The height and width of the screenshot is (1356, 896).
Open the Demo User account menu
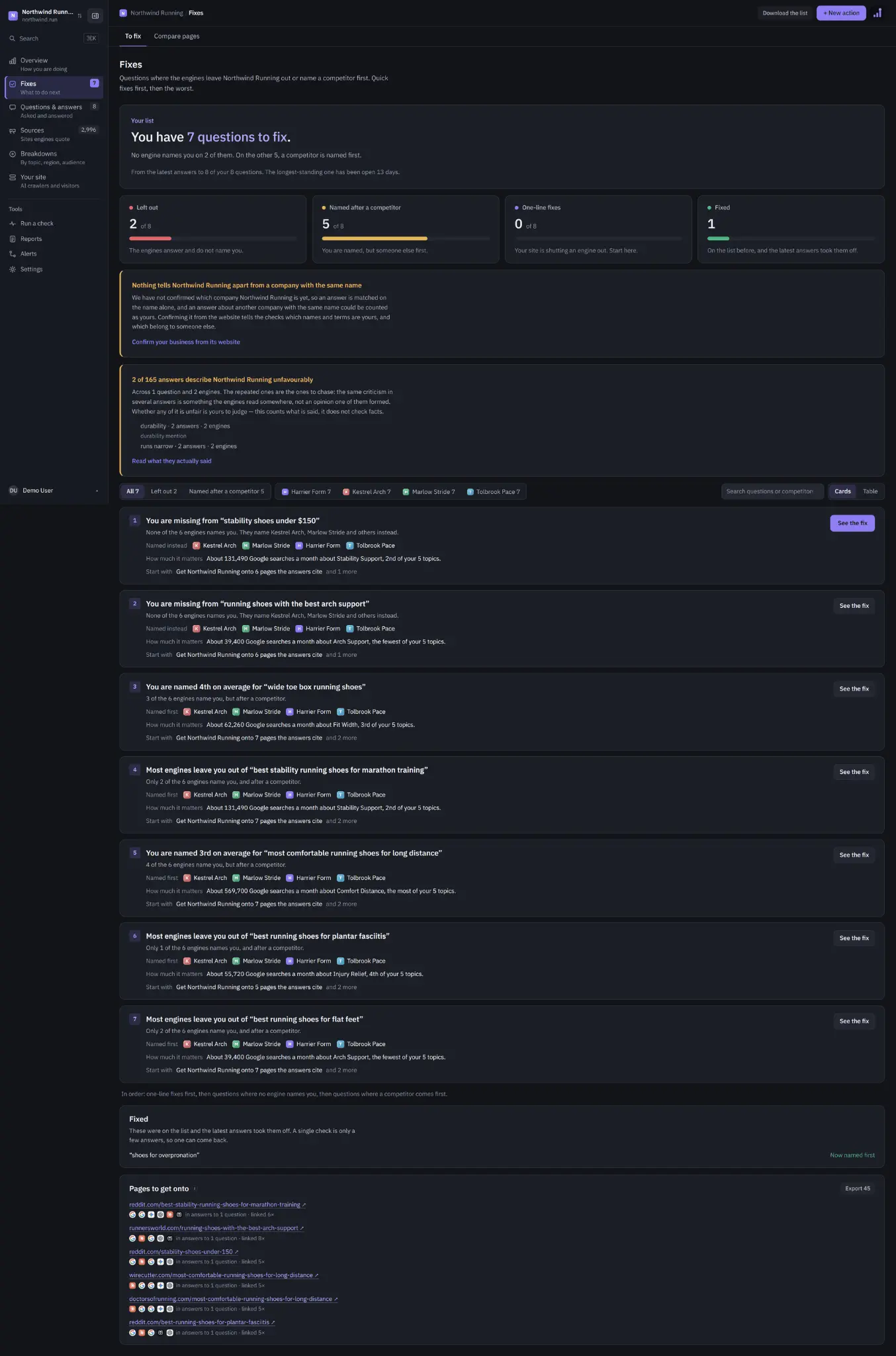tap(54, 491)
